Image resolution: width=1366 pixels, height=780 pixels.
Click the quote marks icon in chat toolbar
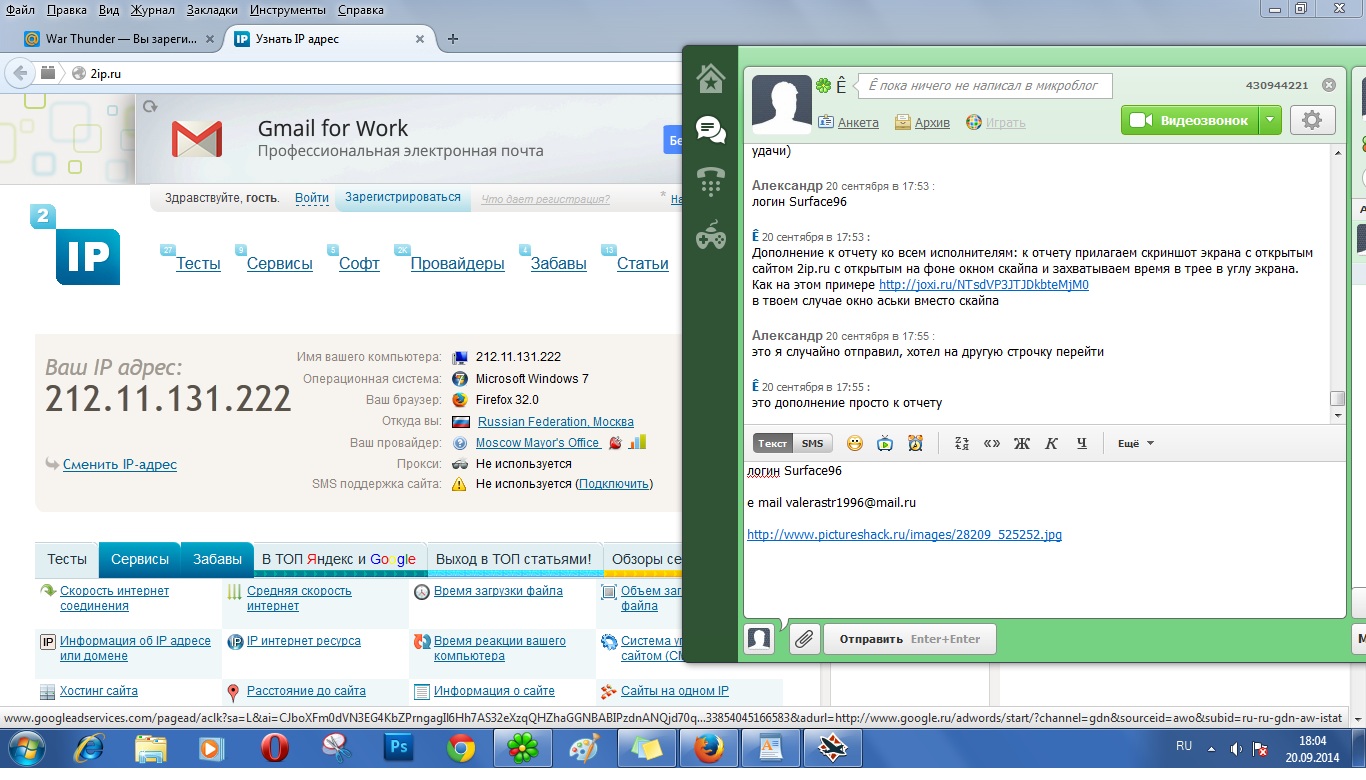point(992,443)
